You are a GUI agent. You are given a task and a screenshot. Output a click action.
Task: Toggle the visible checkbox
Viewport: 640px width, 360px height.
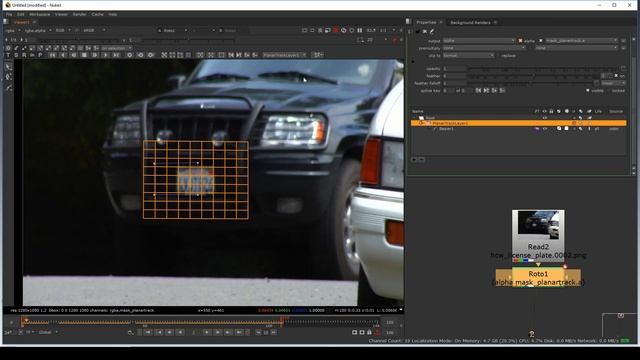point(588,90)
